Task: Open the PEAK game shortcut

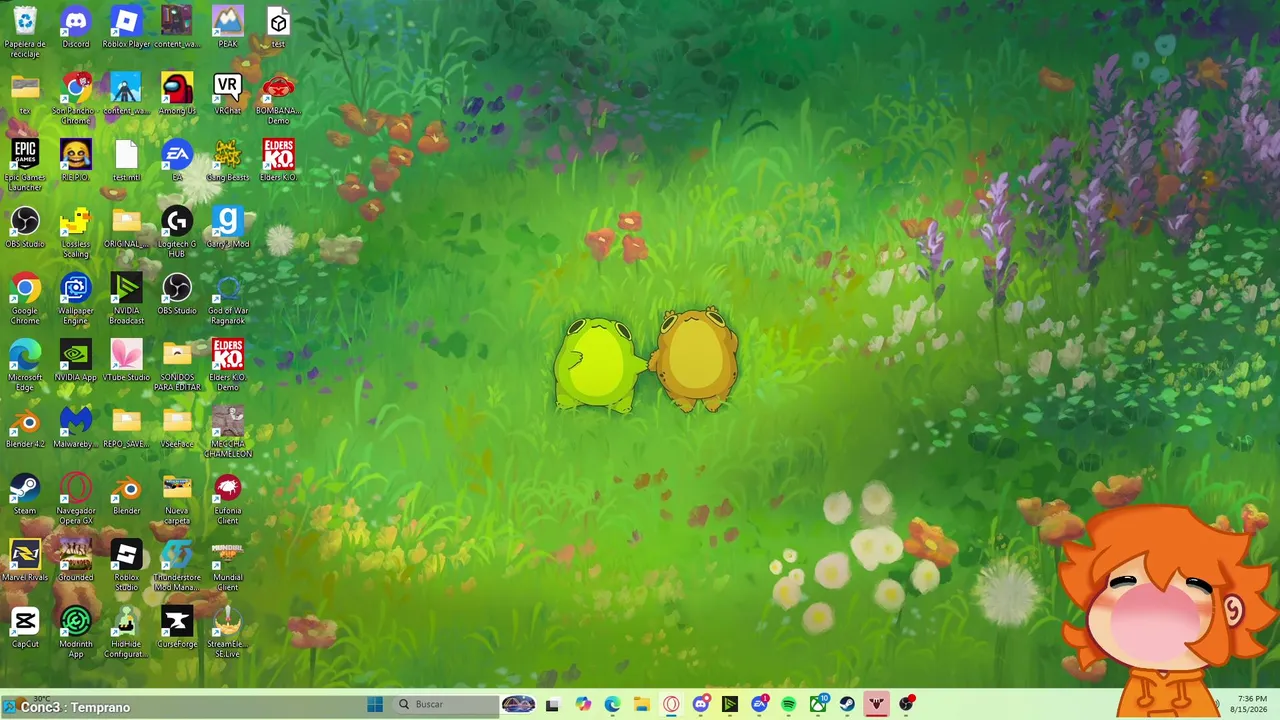Action: pos(228,28)
